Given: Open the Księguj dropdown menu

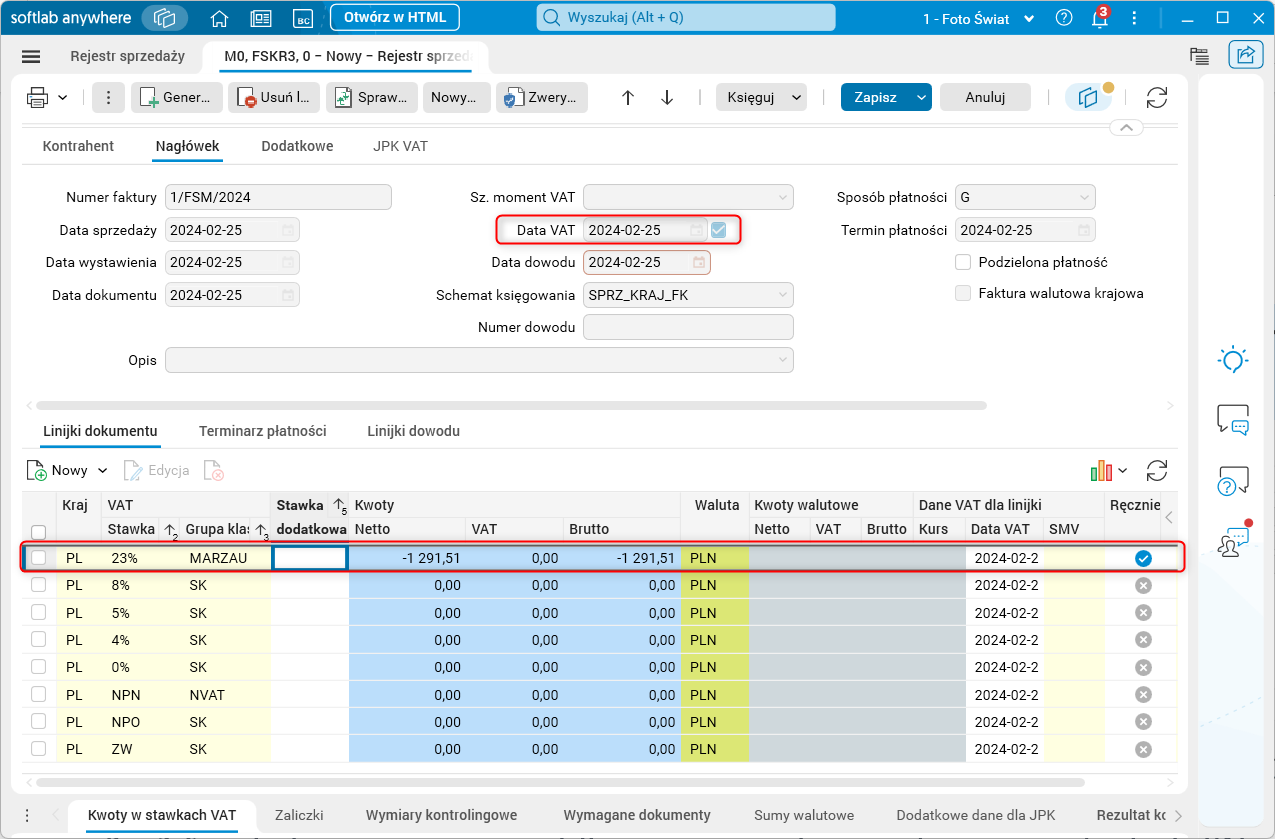Looking at the screenshot, I should click(x=797, y=97).
